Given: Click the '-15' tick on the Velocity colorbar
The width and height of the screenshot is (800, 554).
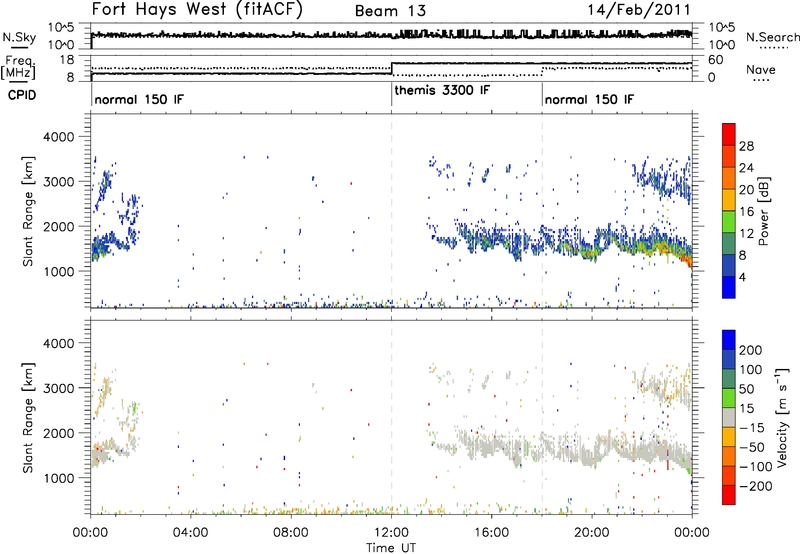Looking at the screenshot, I should 751,428.
